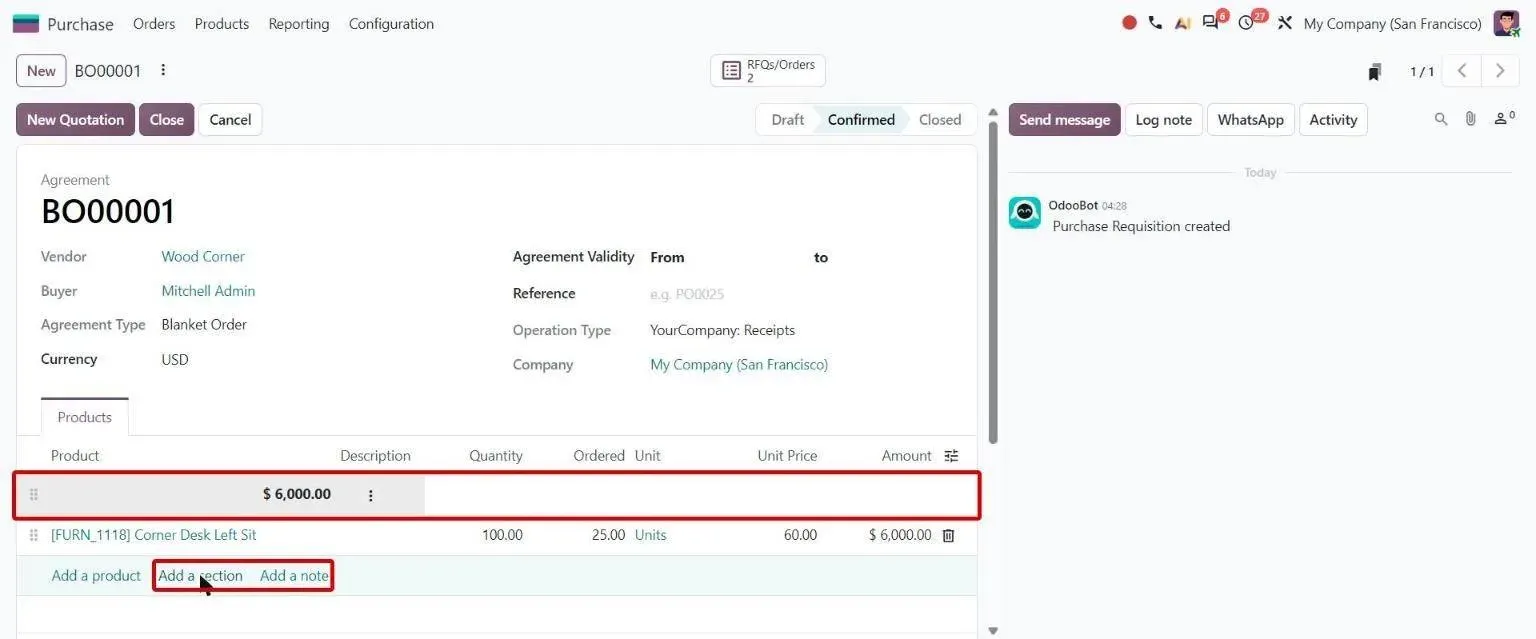Go to the next record arrow
The image size is (1536, 639).
[x=1500, y=71]
